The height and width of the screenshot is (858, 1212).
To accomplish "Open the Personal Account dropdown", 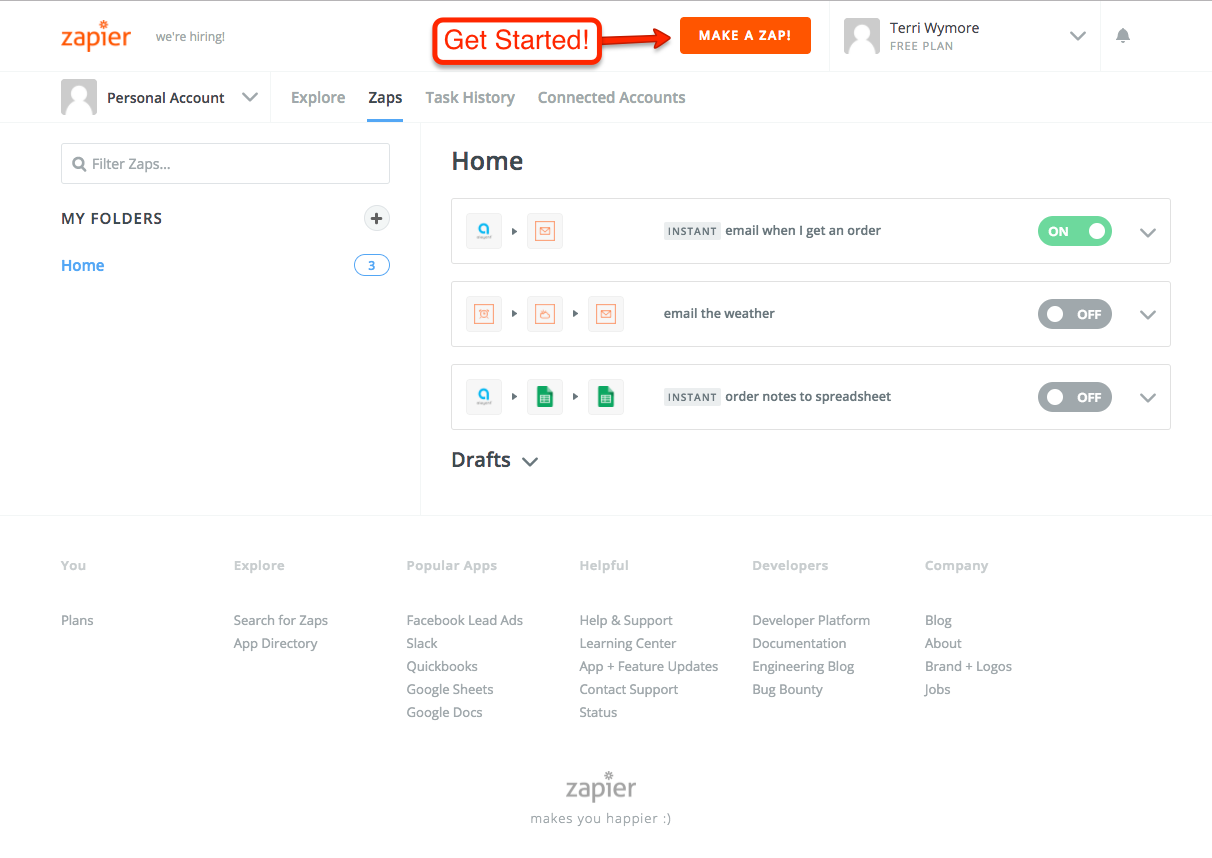I will tap(250, 97).
